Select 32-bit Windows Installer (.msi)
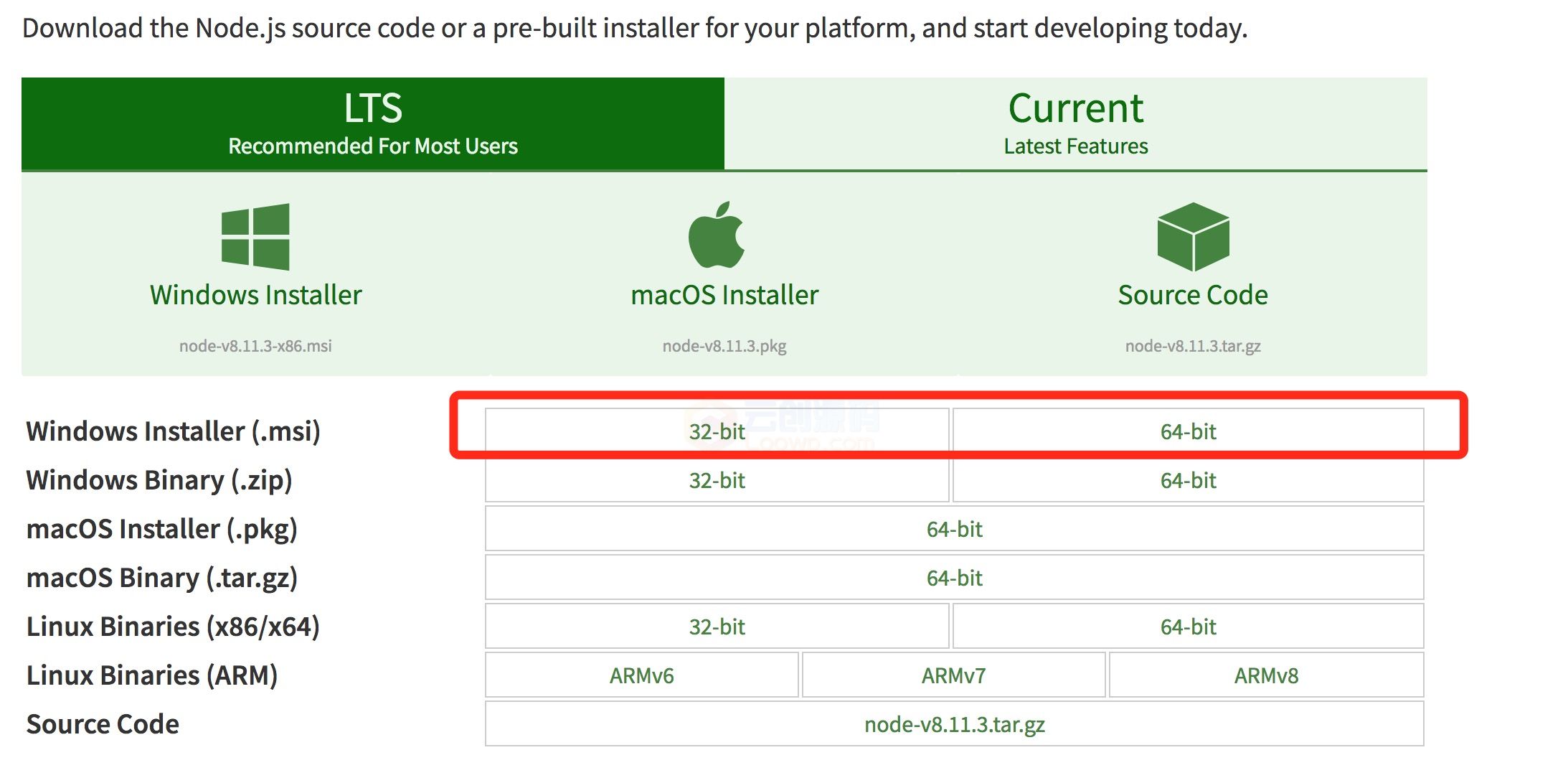 click(717, 431)
